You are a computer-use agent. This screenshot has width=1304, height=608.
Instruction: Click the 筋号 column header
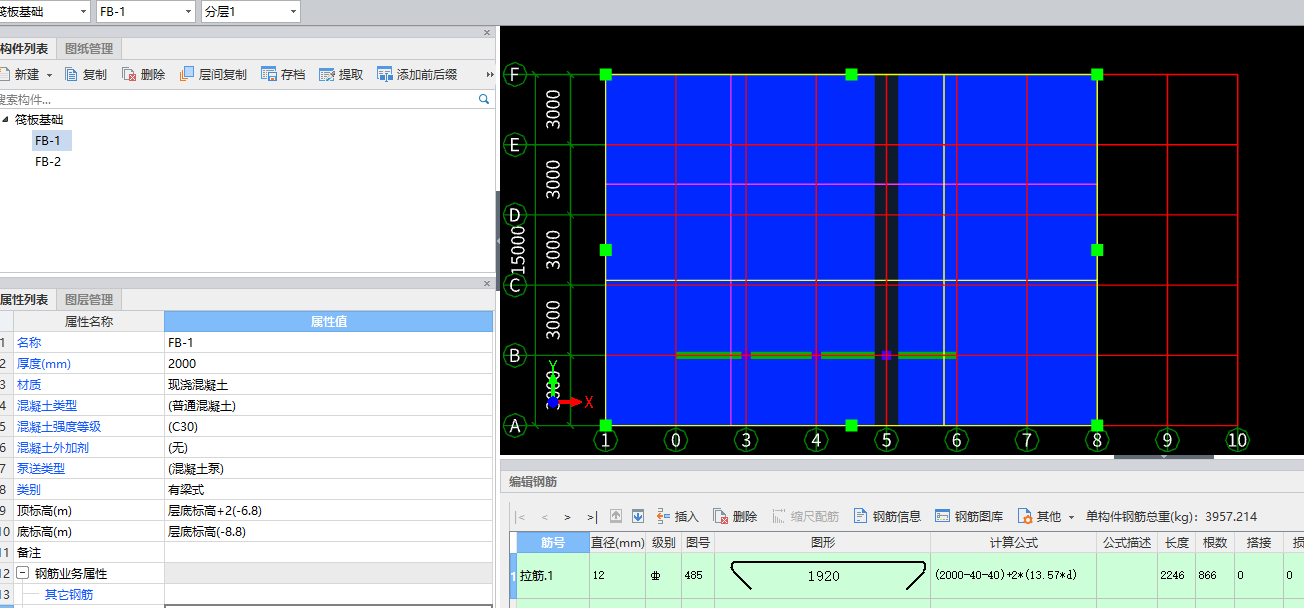coord(553,543)
